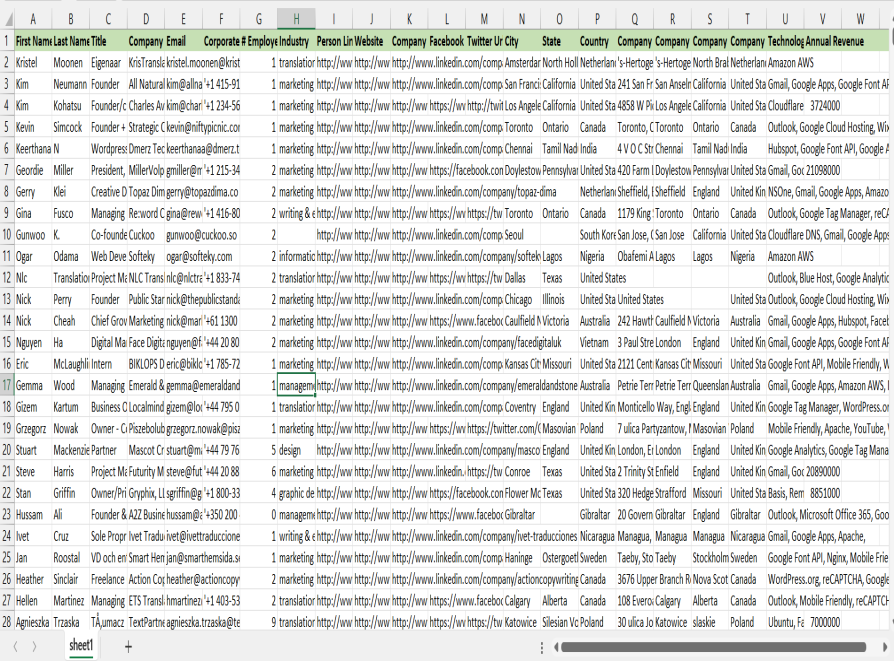Select row 1 header
Image resolution: width=894 pixels, height=661 pixels.
pos(7,41)
